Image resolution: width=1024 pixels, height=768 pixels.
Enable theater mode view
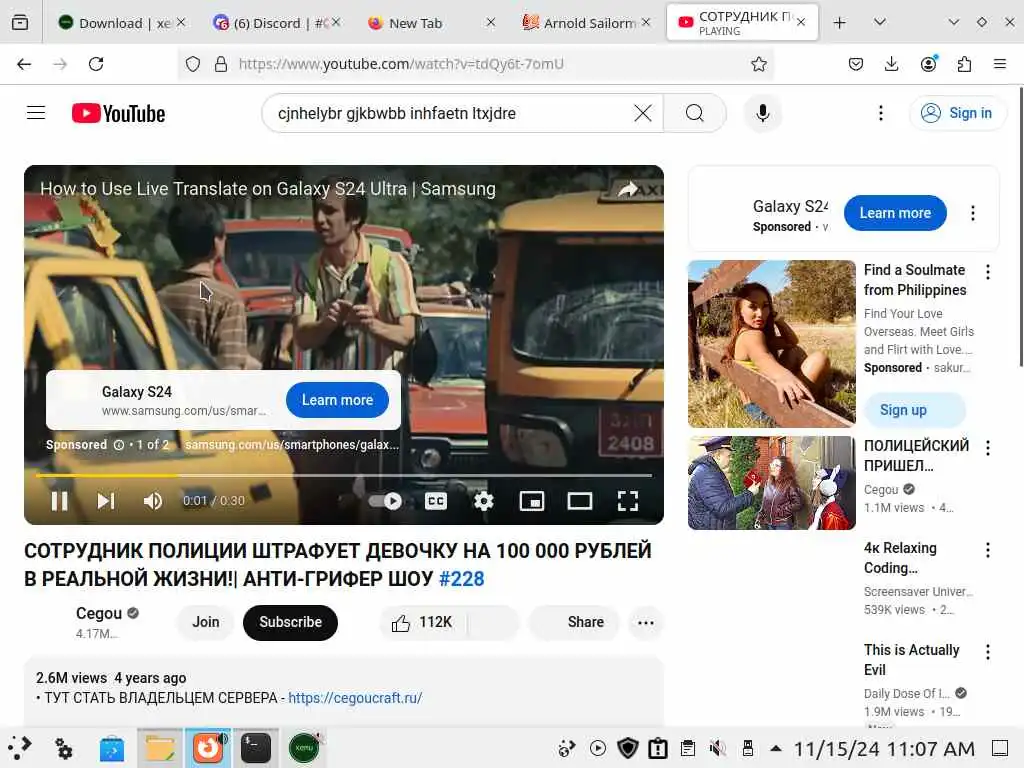(x=580, y=501)
